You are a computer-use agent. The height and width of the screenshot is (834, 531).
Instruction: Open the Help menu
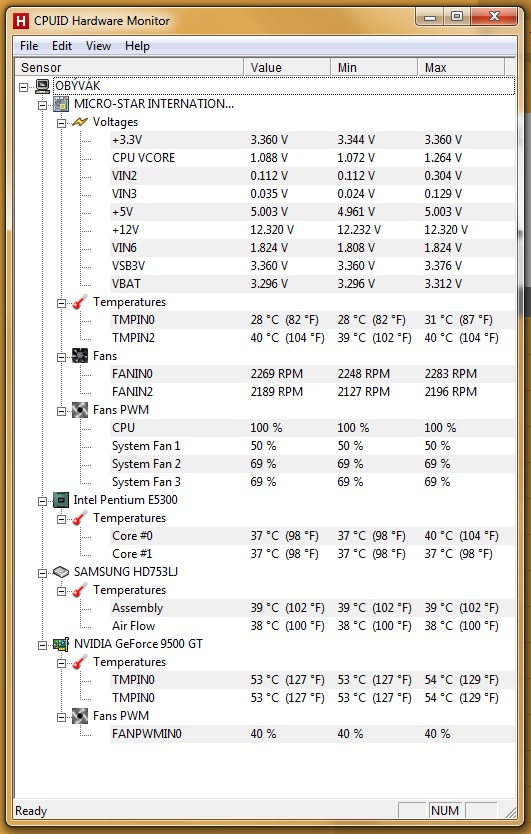[x=137, y=46]
